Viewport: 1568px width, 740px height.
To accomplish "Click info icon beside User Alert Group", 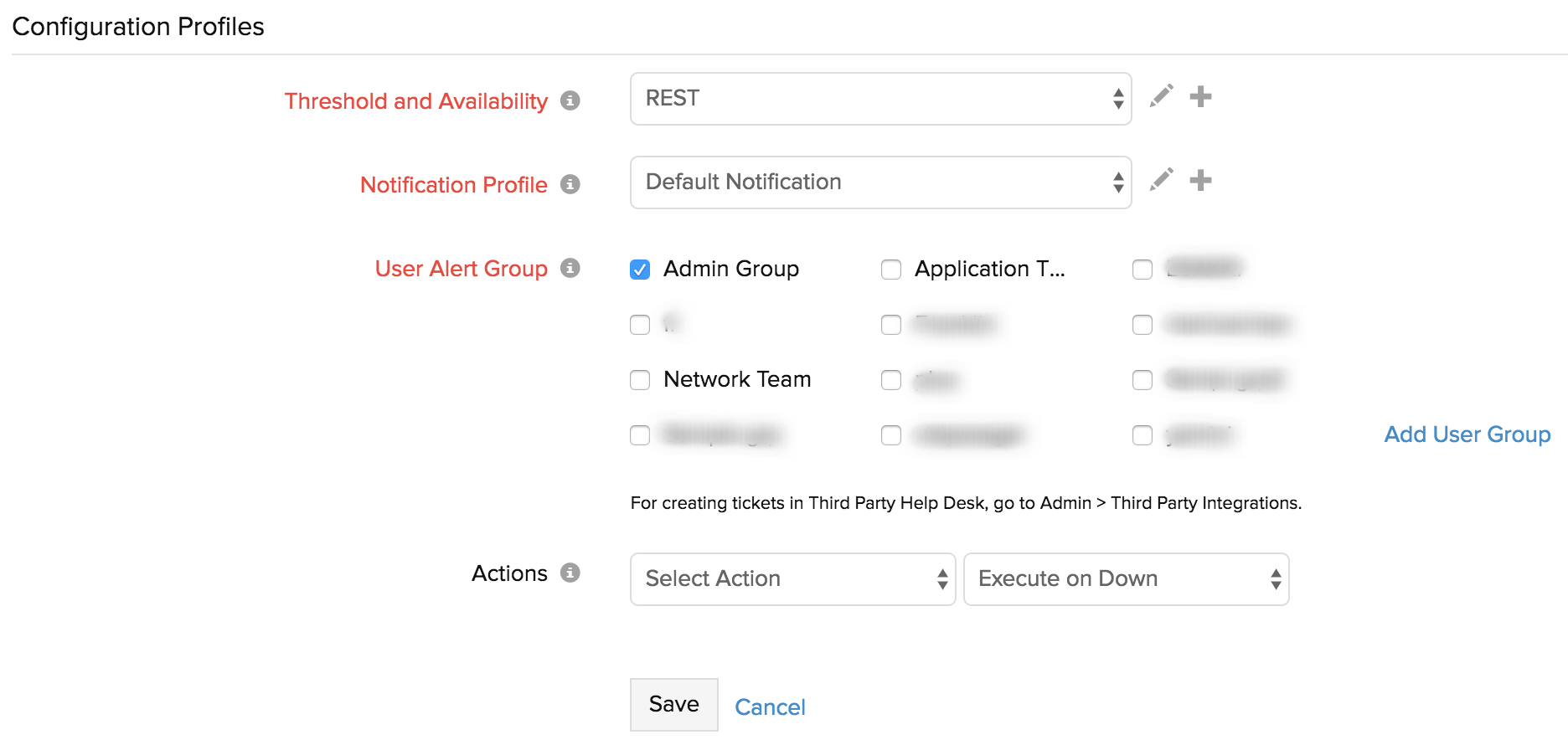I will point(570,268).
